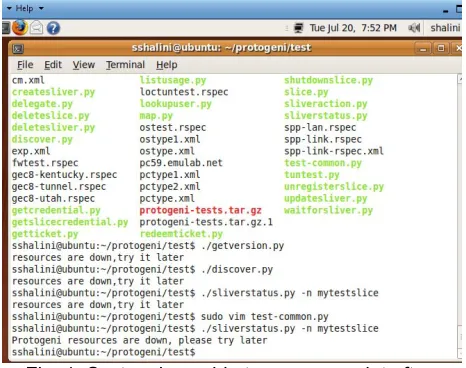Click gec8-utah.rspec file name

pos(53,198)
